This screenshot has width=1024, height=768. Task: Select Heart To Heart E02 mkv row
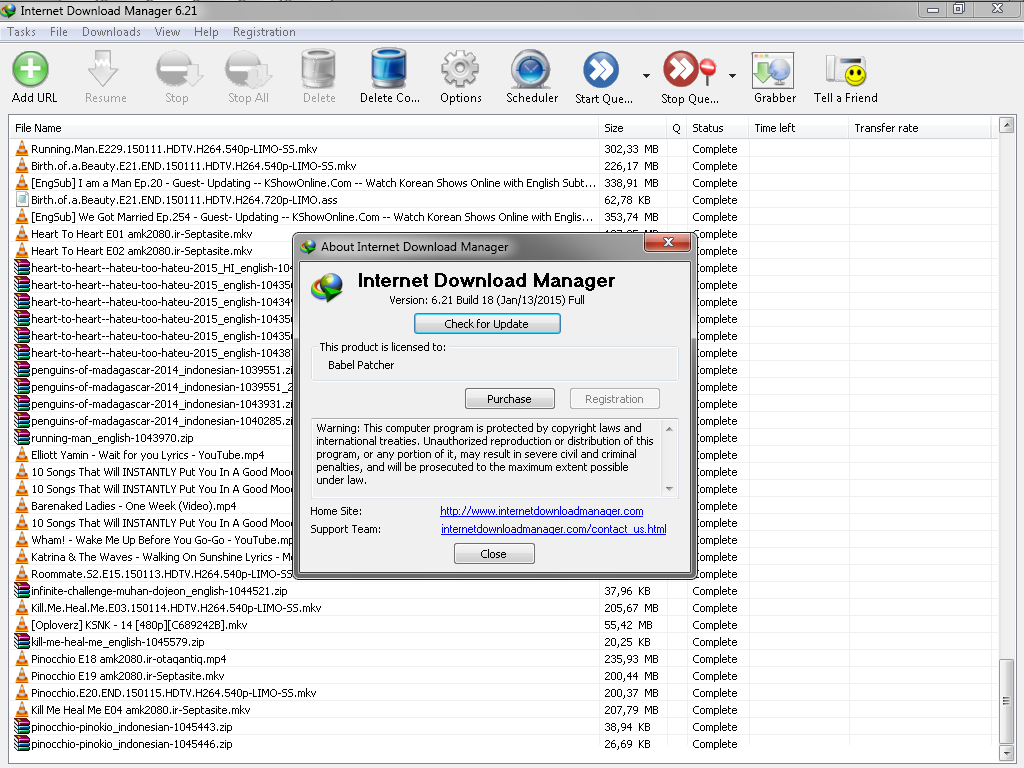point(152,251)
